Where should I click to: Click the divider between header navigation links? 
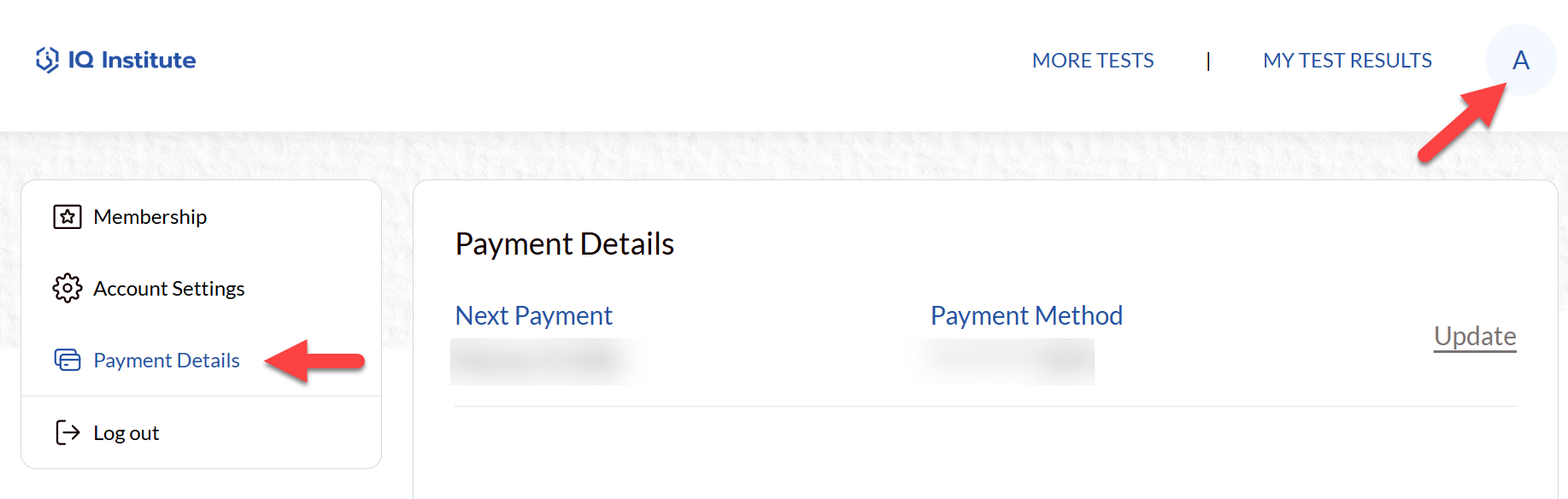[1208, 61]
